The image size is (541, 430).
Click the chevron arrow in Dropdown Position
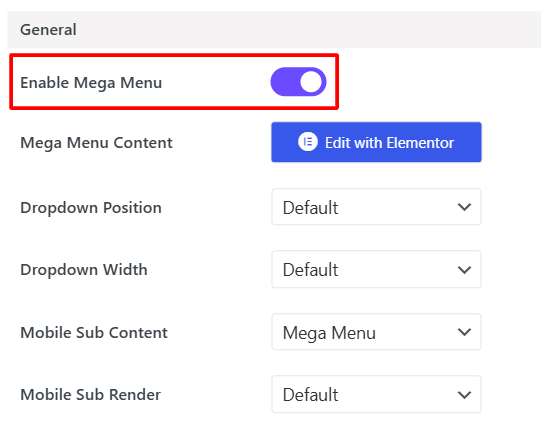[x=464, y=207]
